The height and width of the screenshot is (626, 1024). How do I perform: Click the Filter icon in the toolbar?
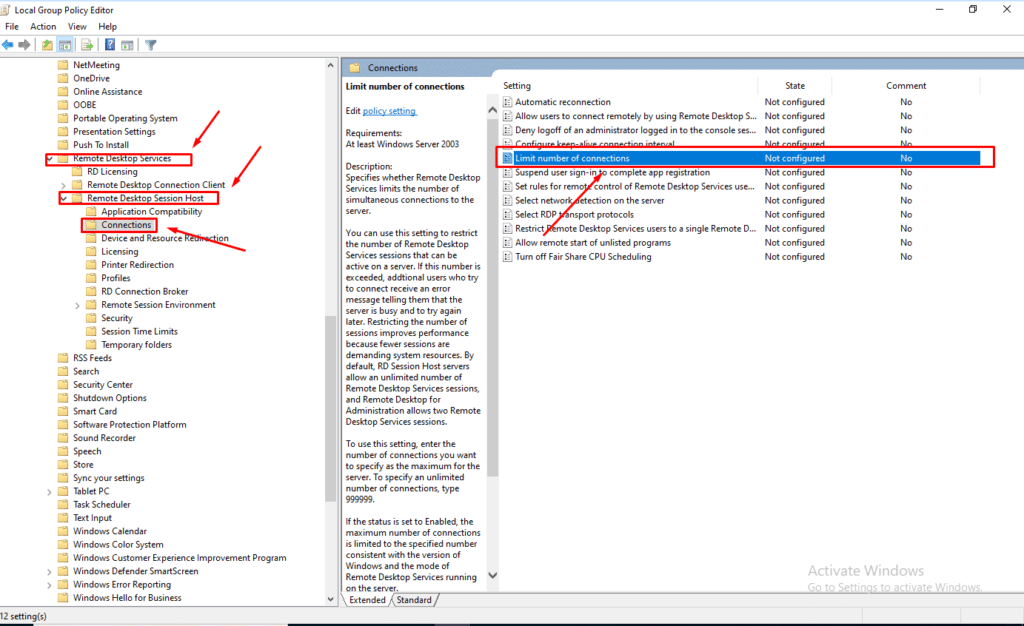151,44
